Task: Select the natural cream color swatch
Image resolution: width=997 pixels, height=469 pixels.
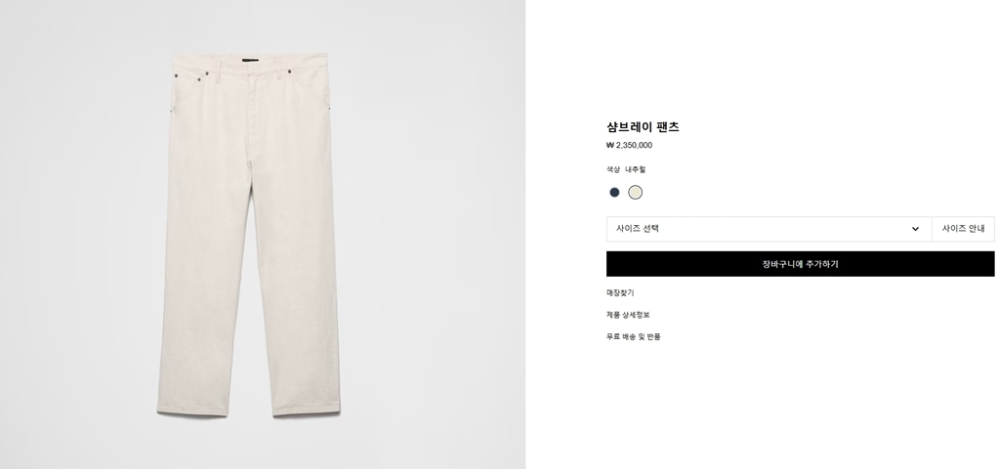Action: pos(635,192)
